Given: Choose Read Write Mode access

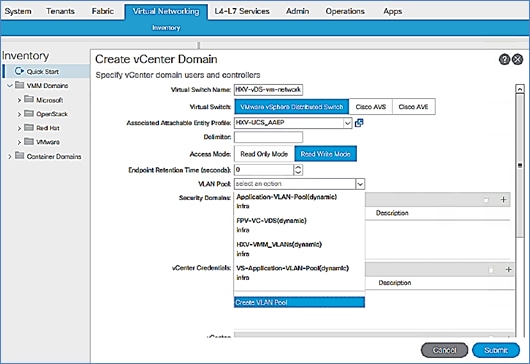Looking at the screenshot, I should point(326,154).
